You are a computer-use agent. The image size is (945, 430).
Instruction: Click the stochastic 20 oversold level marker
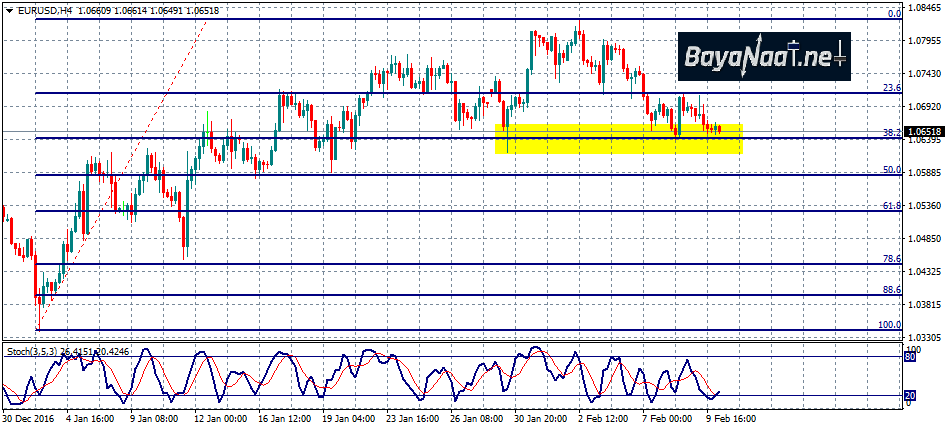coord(910,396)
